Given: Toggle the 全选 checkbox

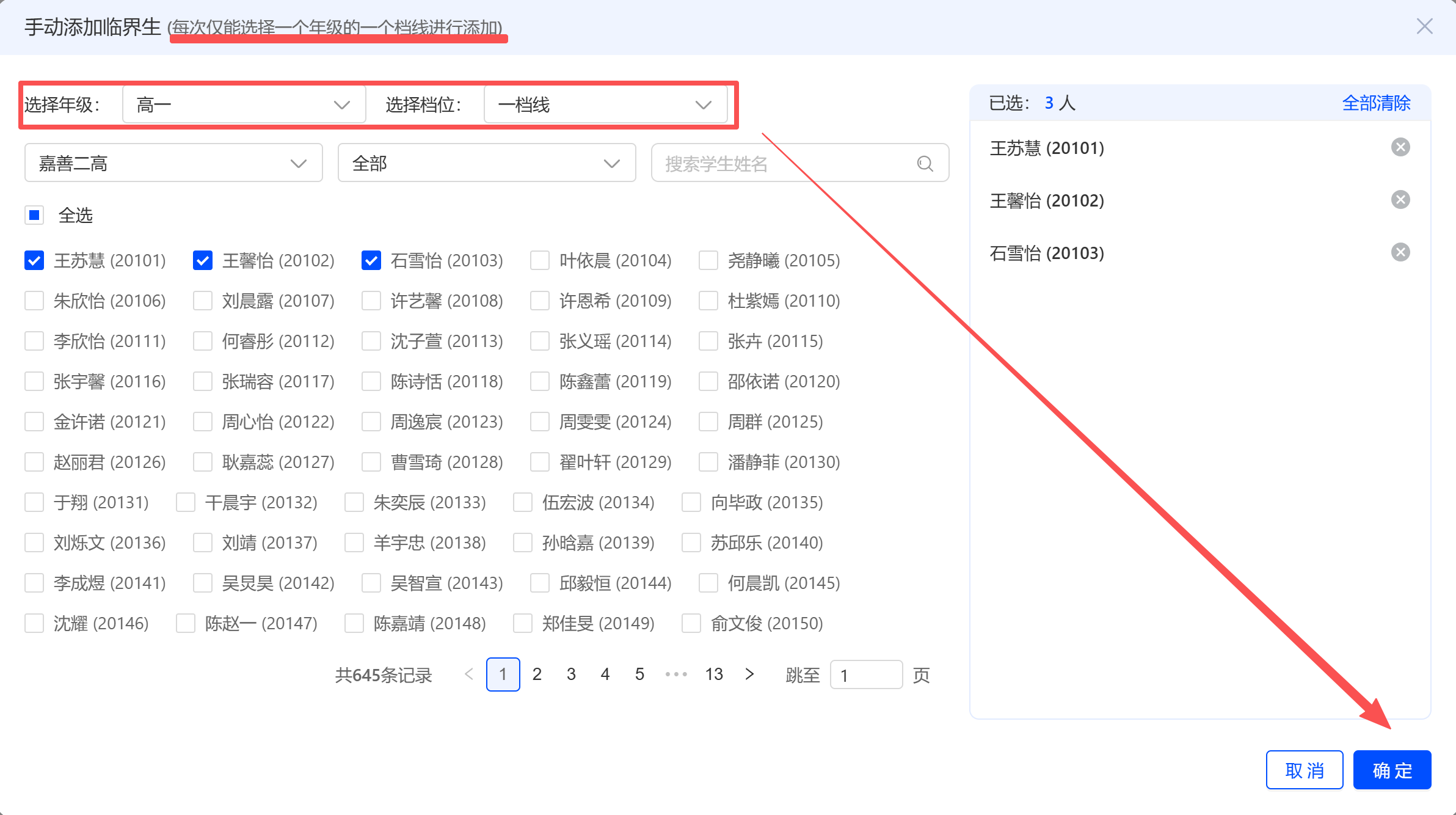Looking at the screenshot, I should pyautogui.click(x=34, y=215).
